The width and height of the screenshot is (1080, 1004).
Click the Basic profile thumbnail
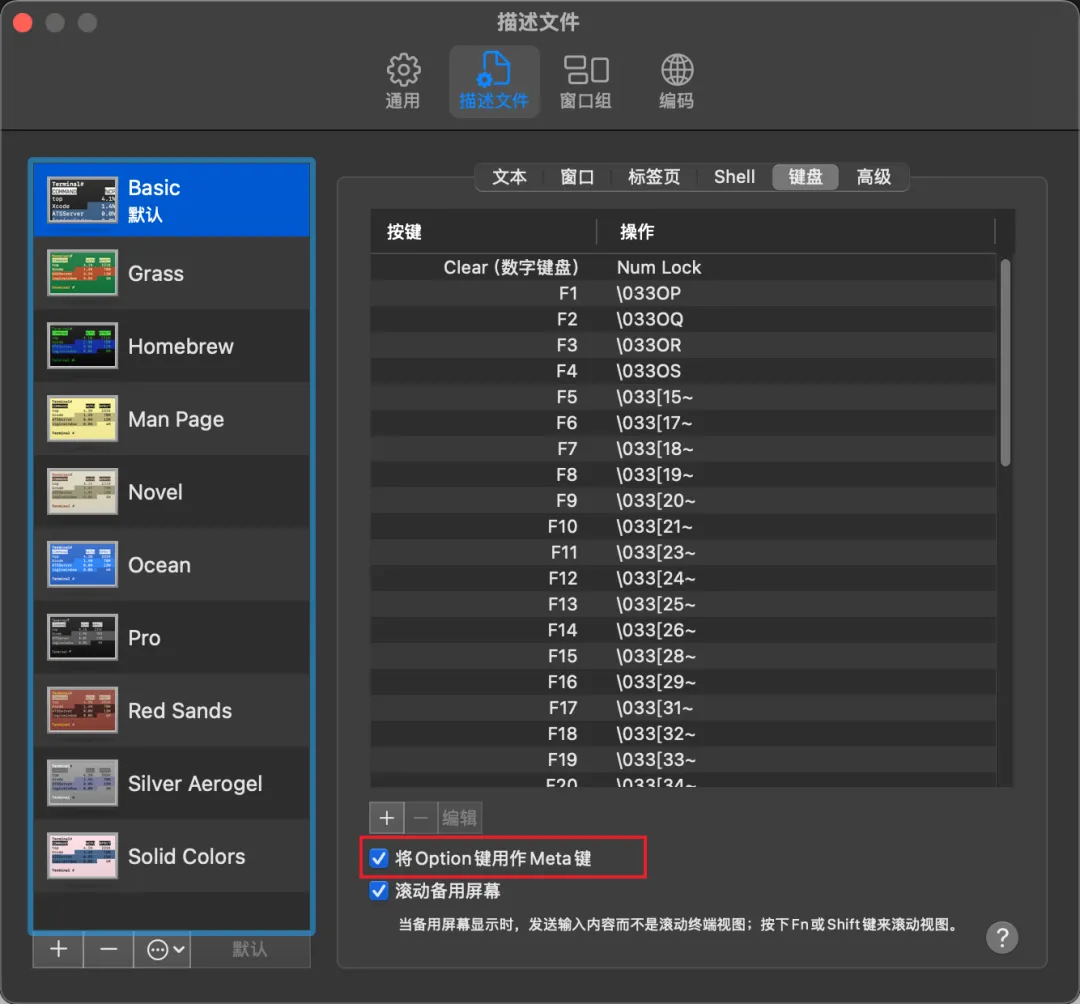tap(82, 200)
